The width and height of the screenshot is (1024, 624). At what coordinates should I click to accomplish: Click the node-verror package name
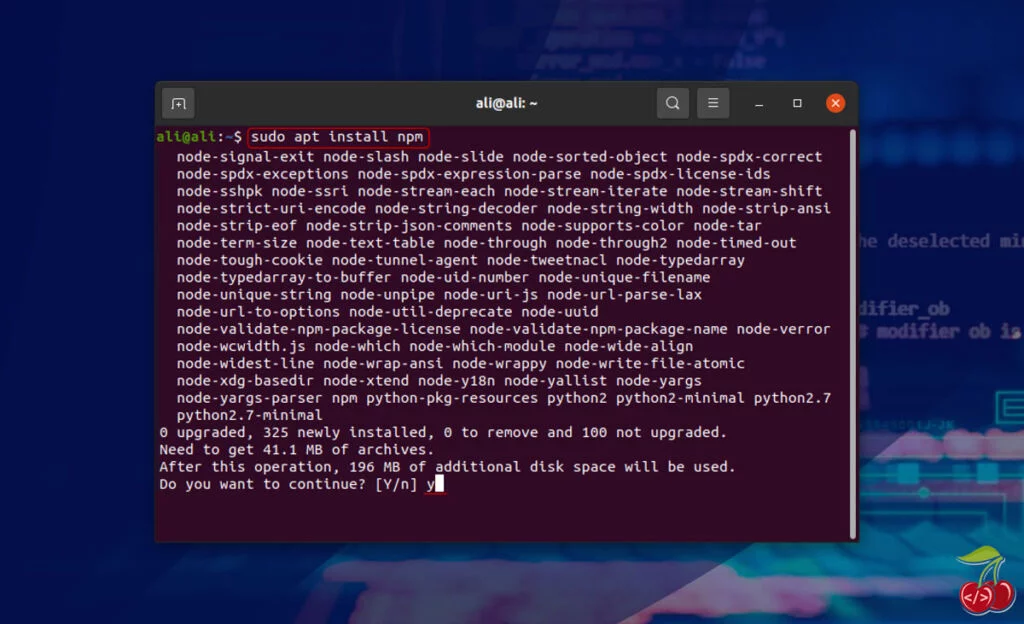tap(784, 329)
